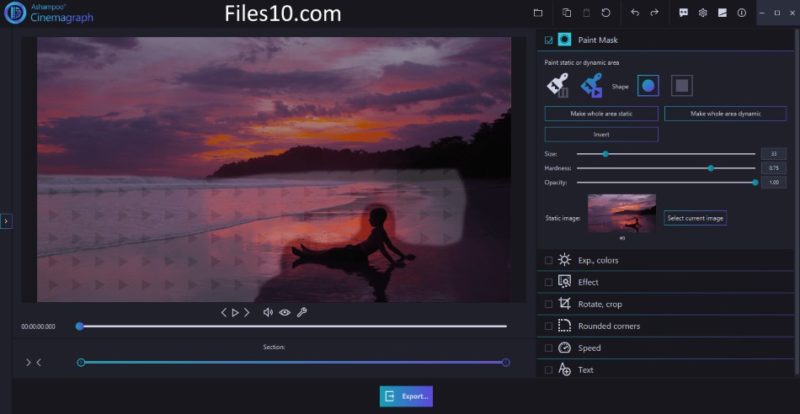This screenshot has width=800, height=414.
Task: Enable the Effect checkbox
Action: pyautogui.click(x=548, y=282)
